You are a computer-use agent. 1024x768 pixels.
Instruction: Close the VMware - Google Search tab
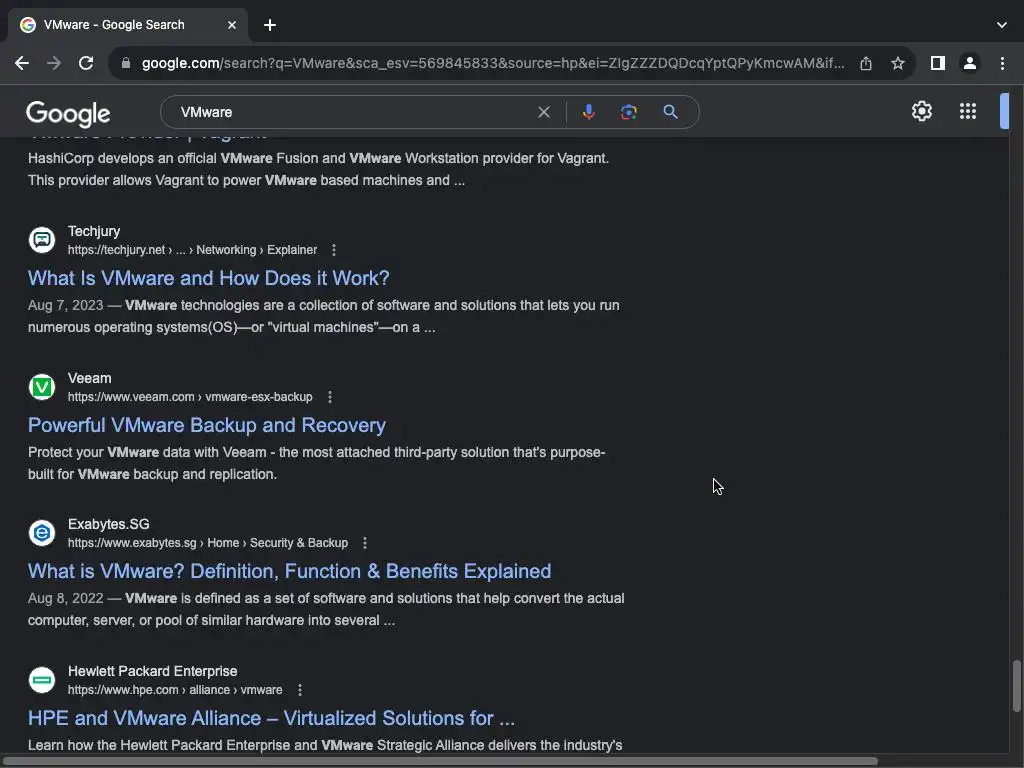[232, 25]
